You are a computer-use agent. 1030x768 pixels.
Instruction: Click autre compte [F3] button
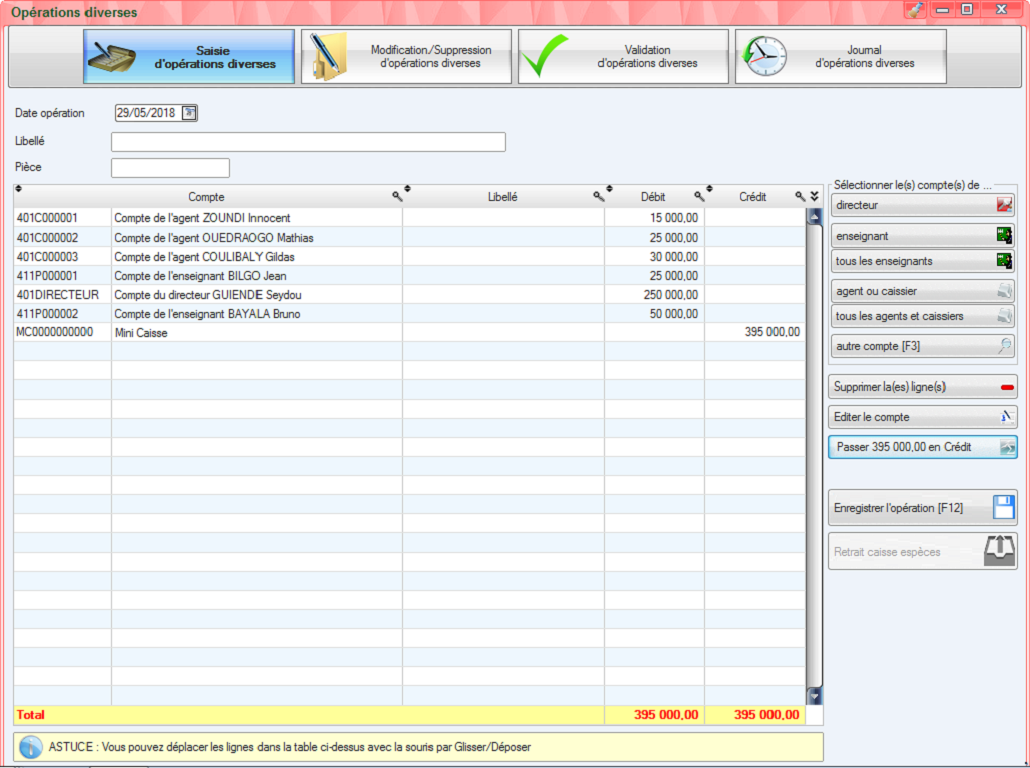[x=922, y=346]
